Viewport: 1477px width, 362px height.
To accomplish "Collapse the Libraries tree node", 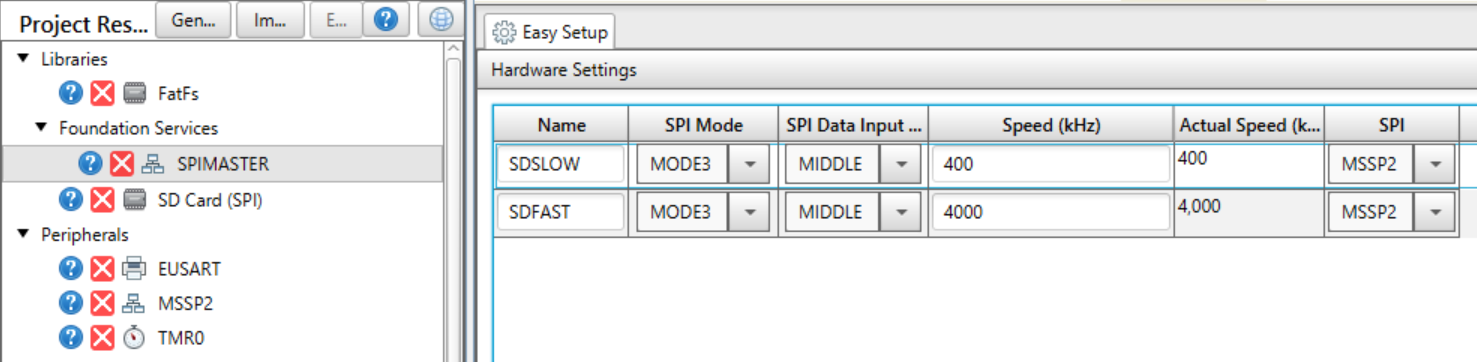I will 24,59.
